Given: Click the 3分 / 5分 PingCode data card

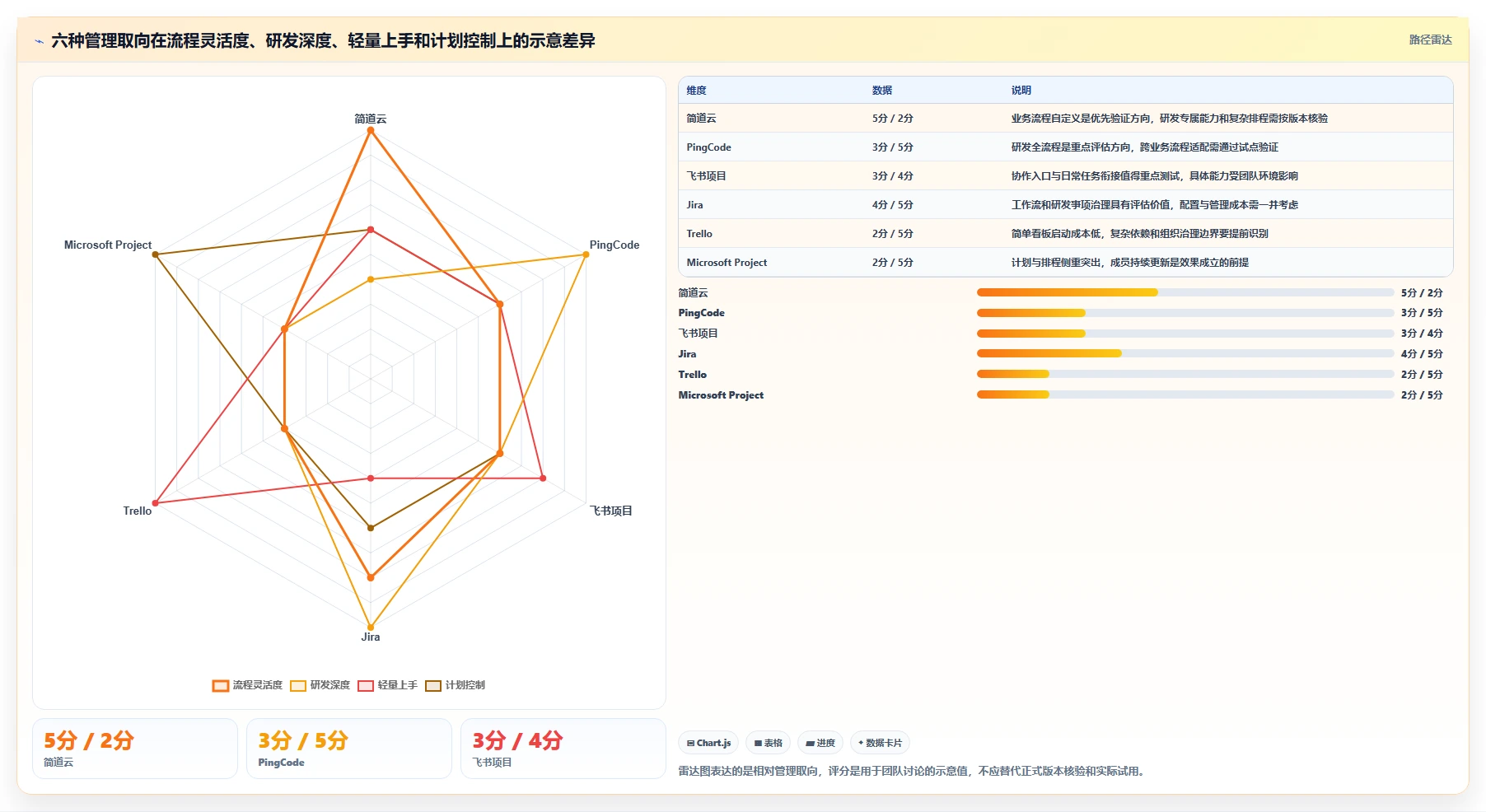Looking at the screenshot, I should pos(349,749).
